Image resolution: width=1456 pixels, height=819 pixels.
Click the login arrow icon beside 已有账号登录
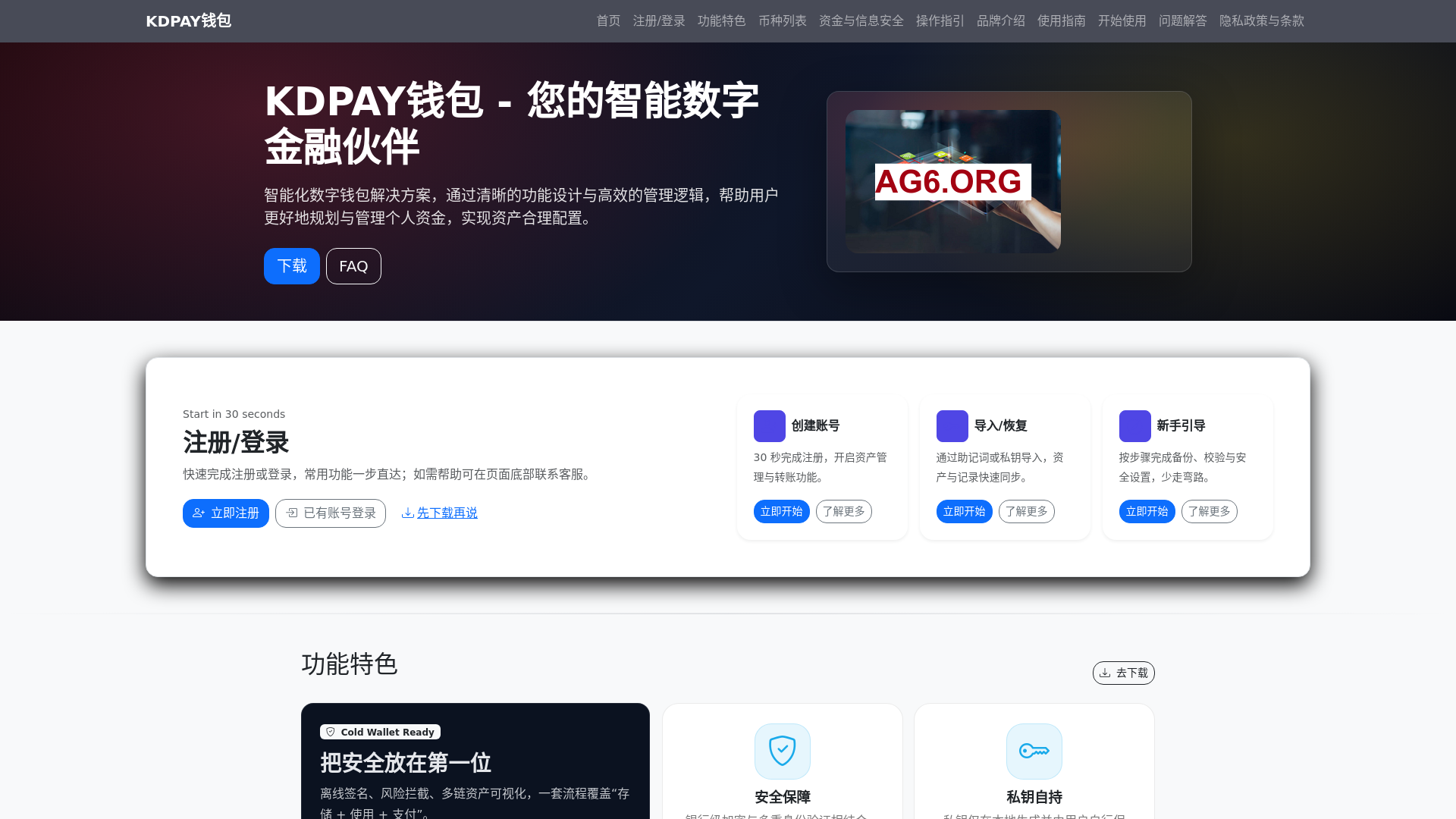pos(292,513)
